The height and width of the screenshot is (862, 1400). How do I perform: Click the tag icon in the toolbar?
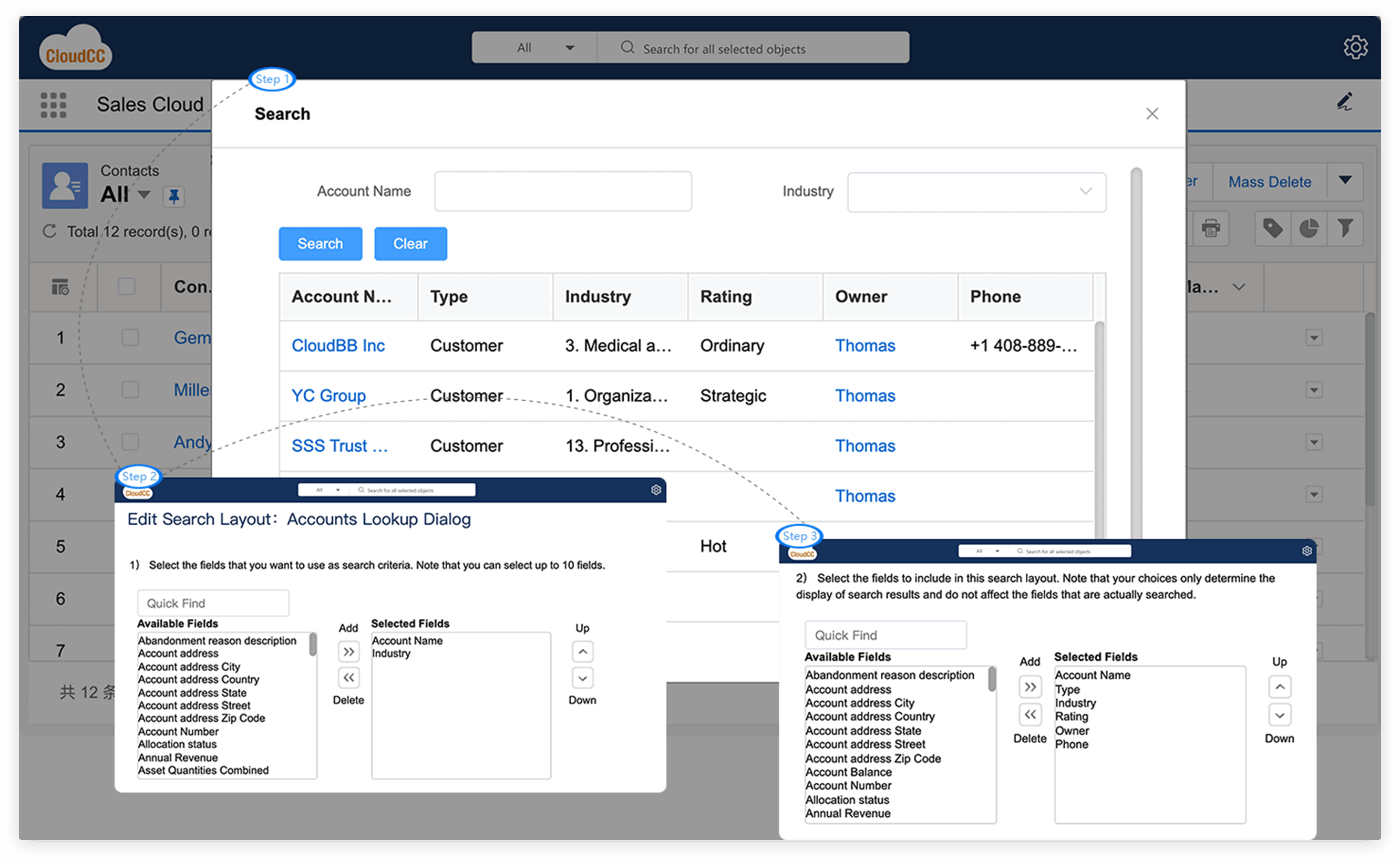1272,229
